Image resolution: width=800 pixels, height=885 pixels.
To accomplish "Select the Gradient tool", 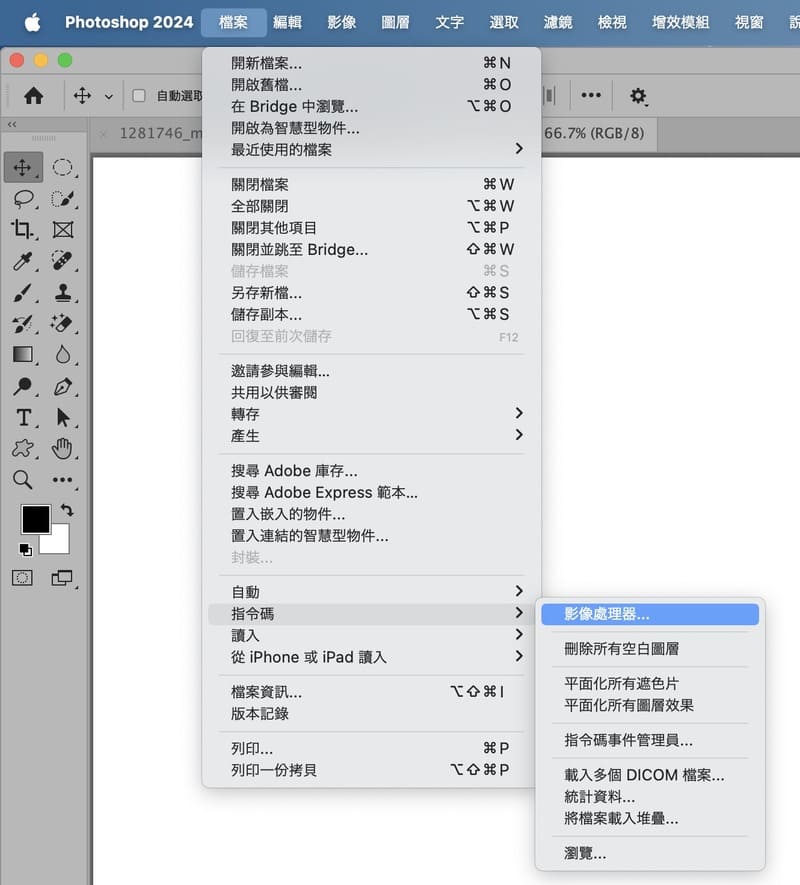I will point(23,355).
